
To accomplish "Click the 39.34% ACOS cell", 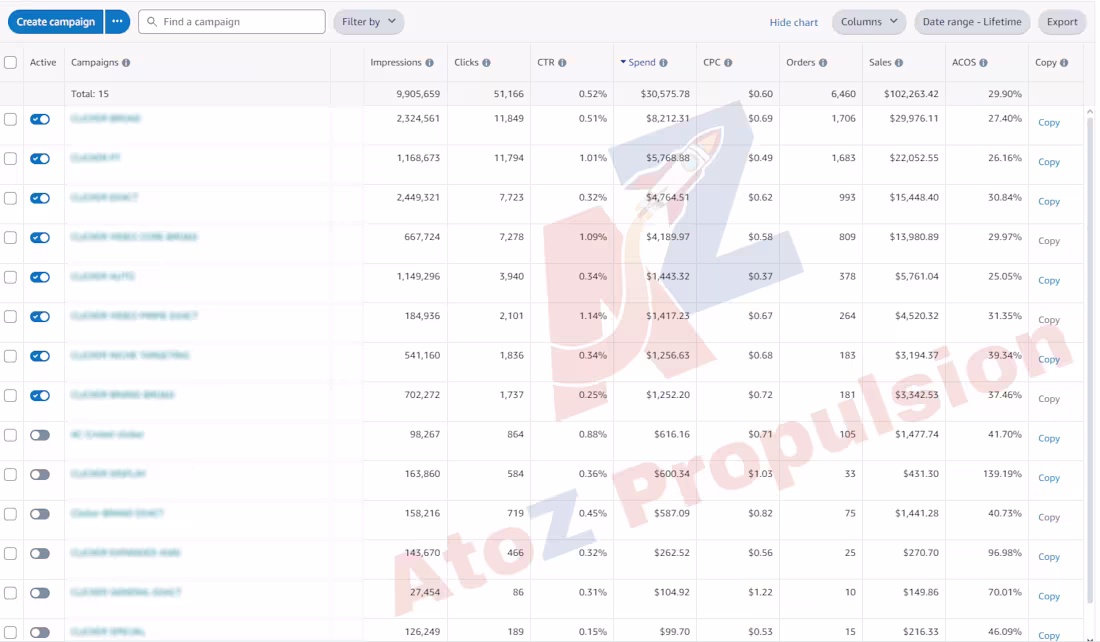I will (1005, 356).
